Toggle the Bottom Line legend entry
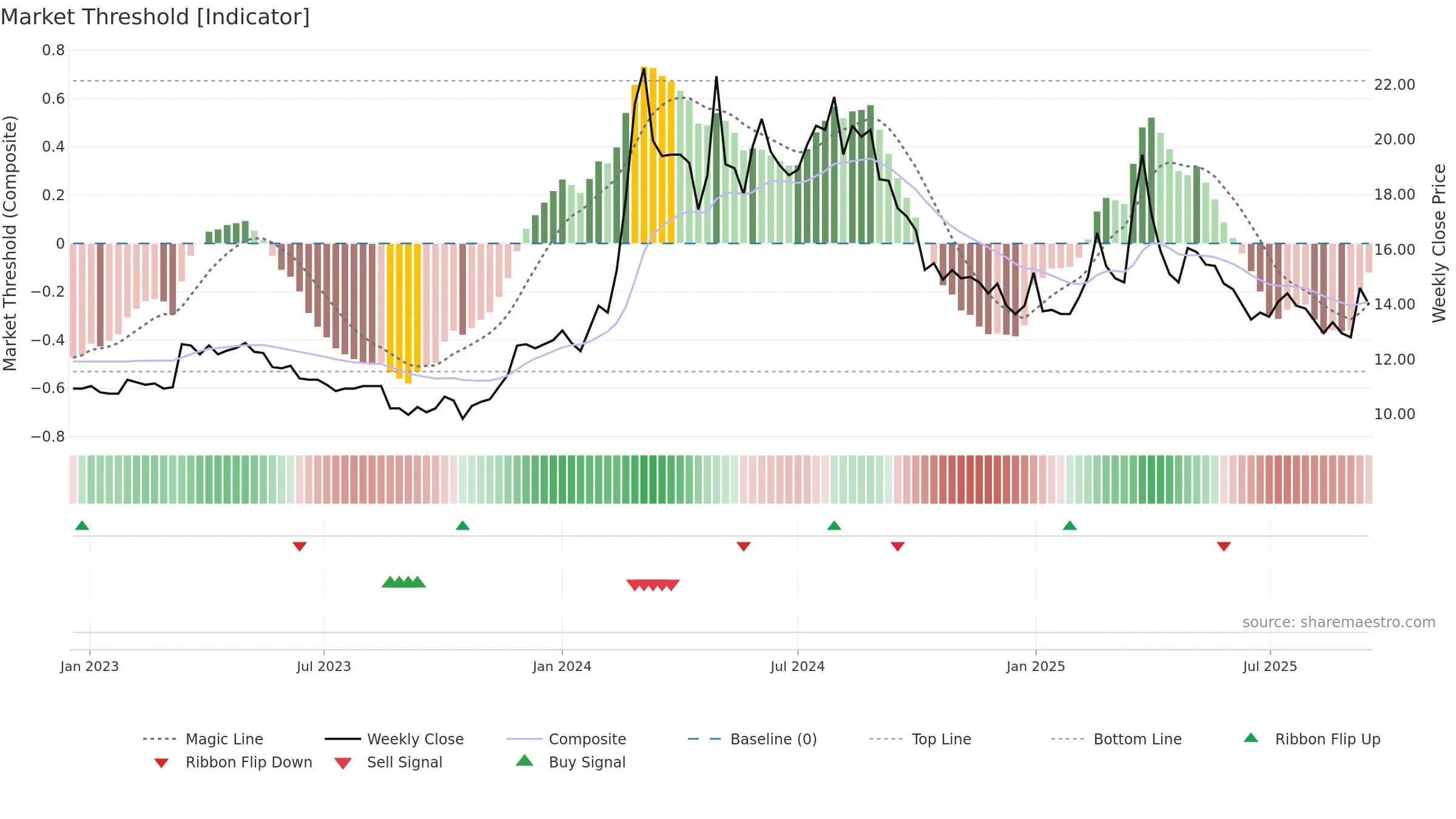The image size is (1456, 819). coord(1116,739)
